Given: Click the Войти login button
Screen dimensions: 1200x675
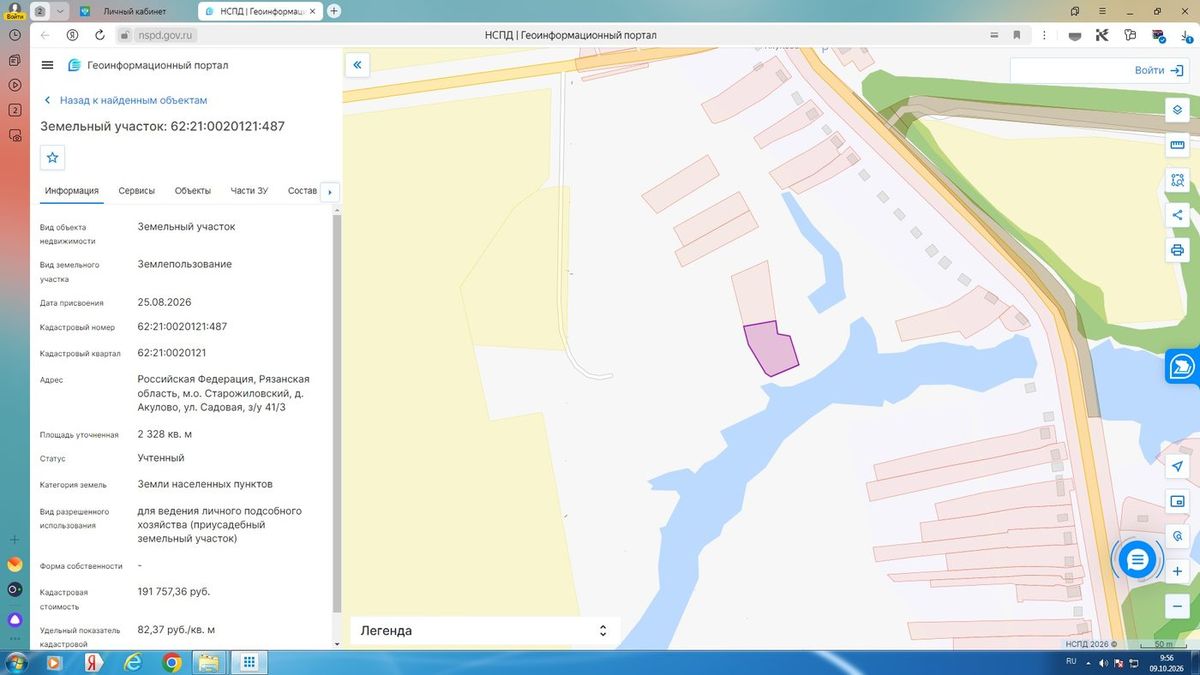Looking at the screenshot, I should tap(1157, 70).
